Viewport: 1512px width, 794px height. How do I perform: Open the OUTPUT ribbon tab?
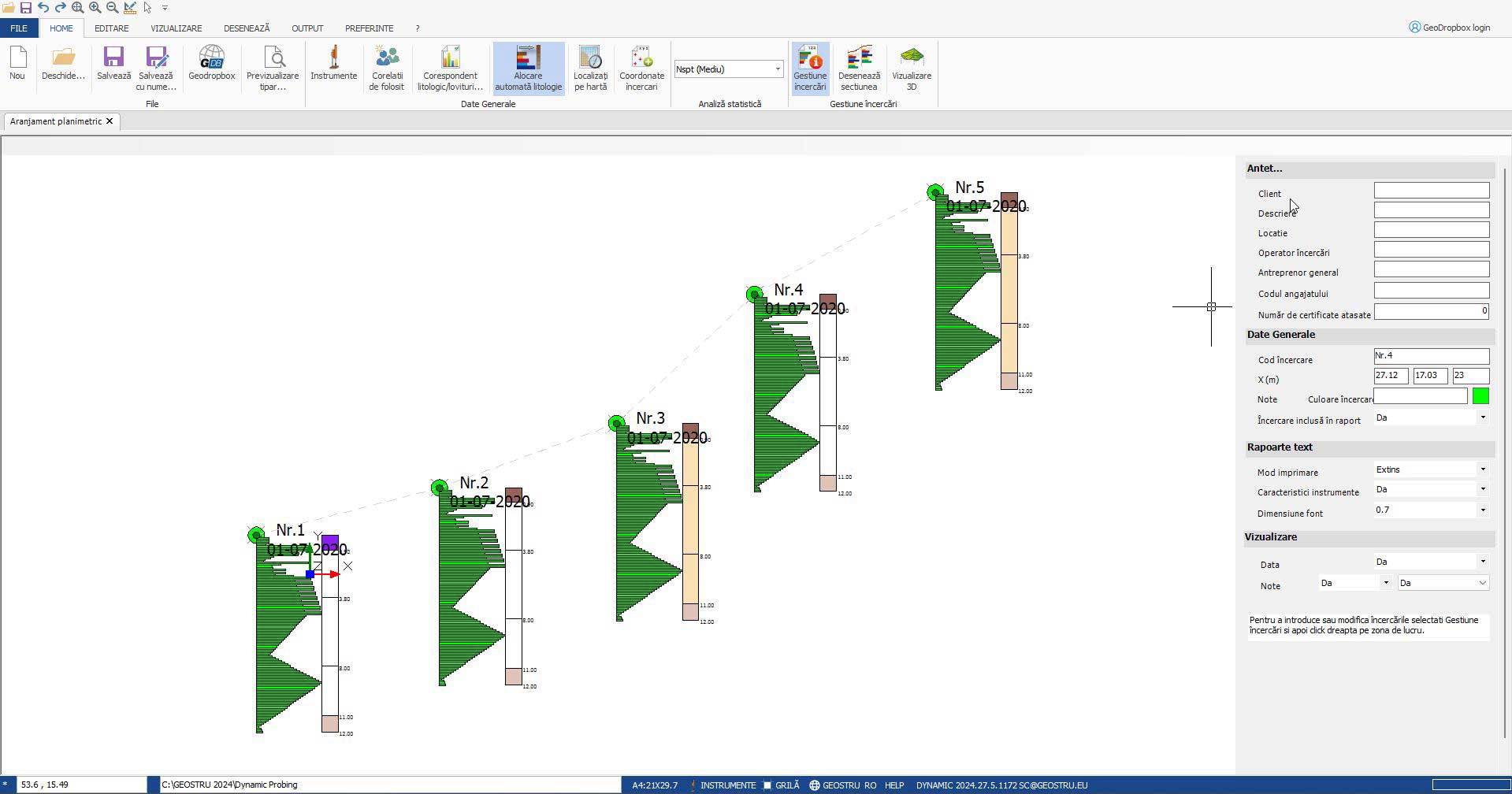pos(307,28)
